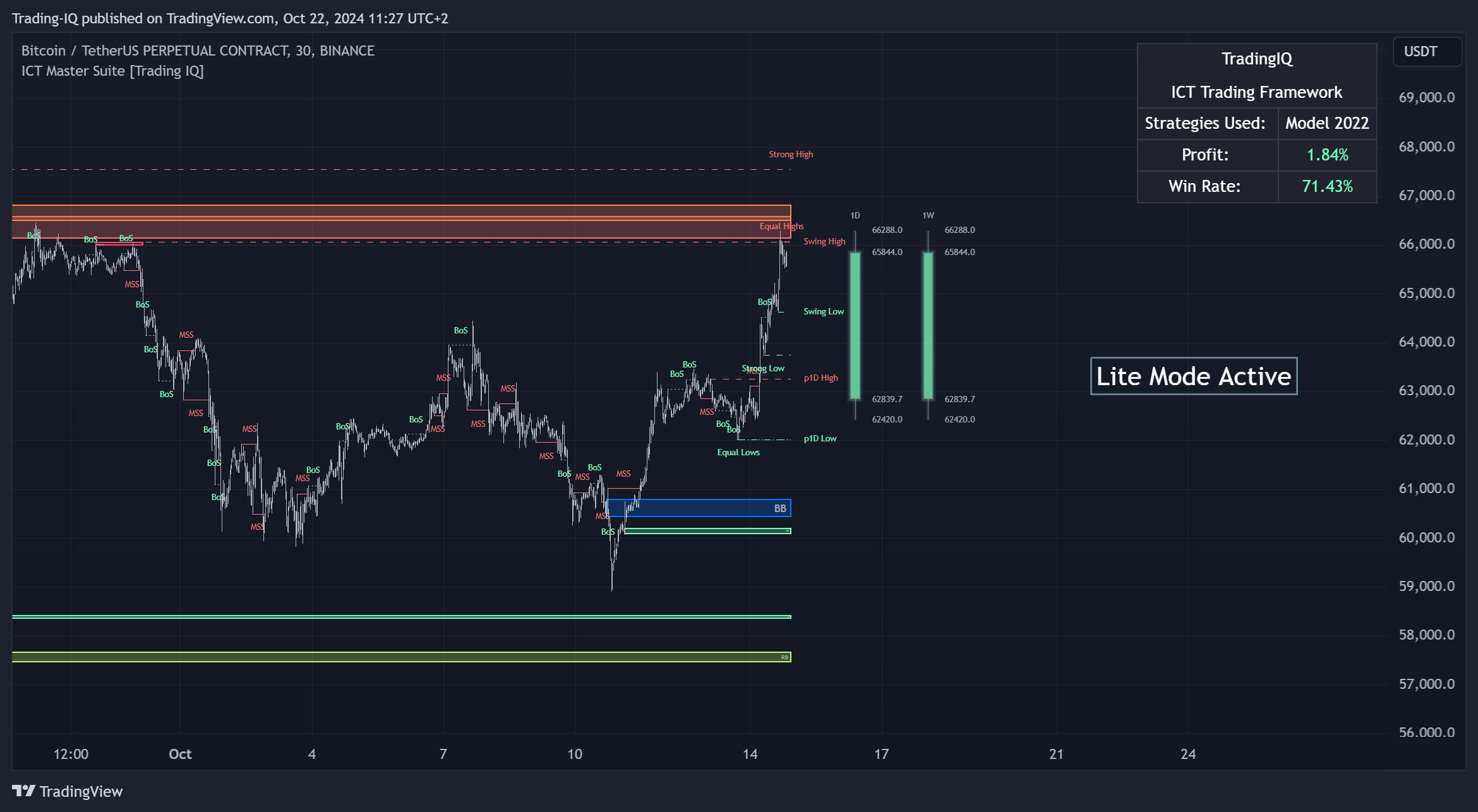Click the 62420.0 value beside the 1W candle

pyautogui.click(x=959, y=419)
